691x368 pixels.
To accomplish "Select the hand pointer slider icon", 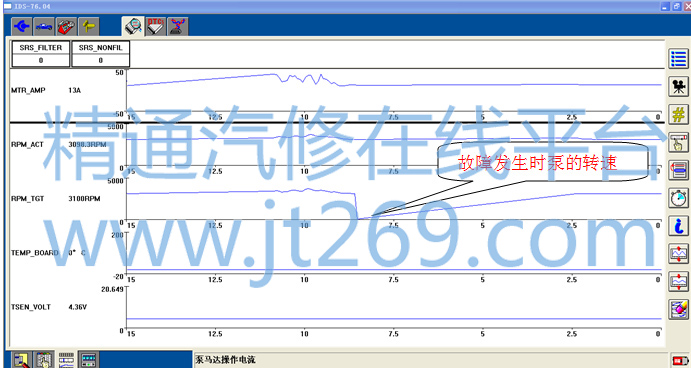I will point(679,142).
